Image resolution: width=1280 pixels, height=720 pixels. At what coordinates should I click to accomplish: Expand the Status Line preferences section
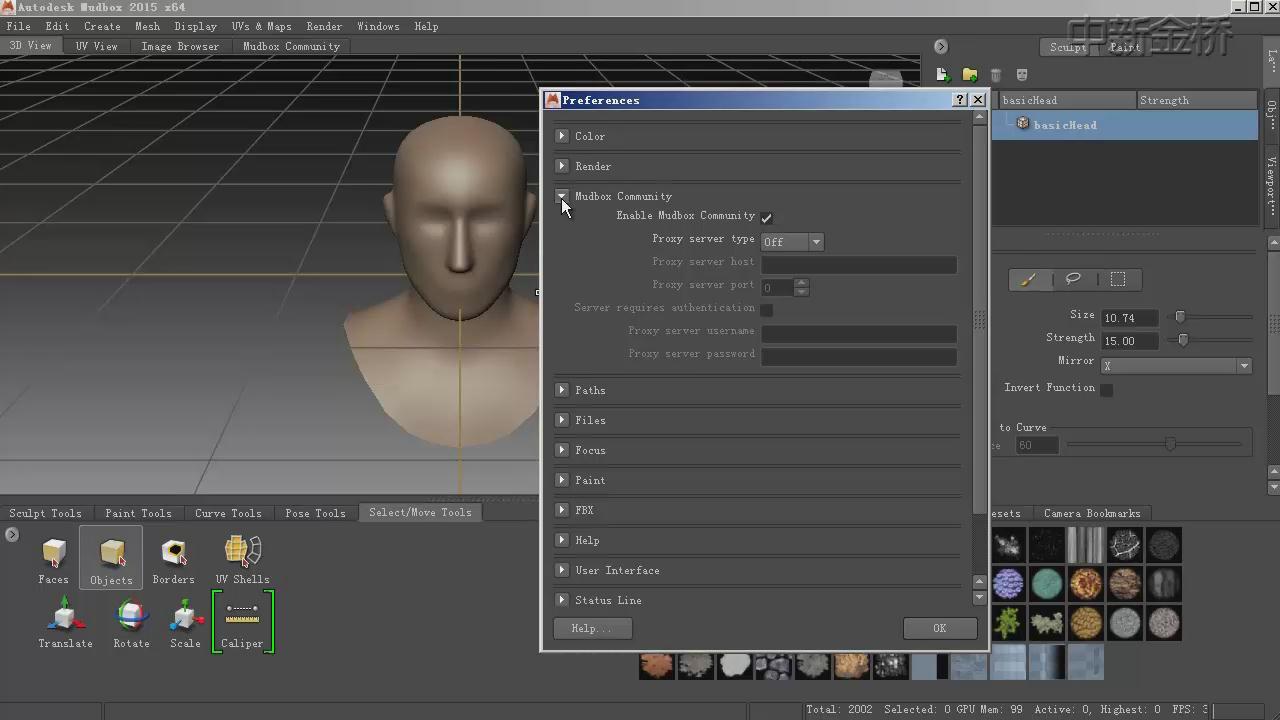click(562, 600)
